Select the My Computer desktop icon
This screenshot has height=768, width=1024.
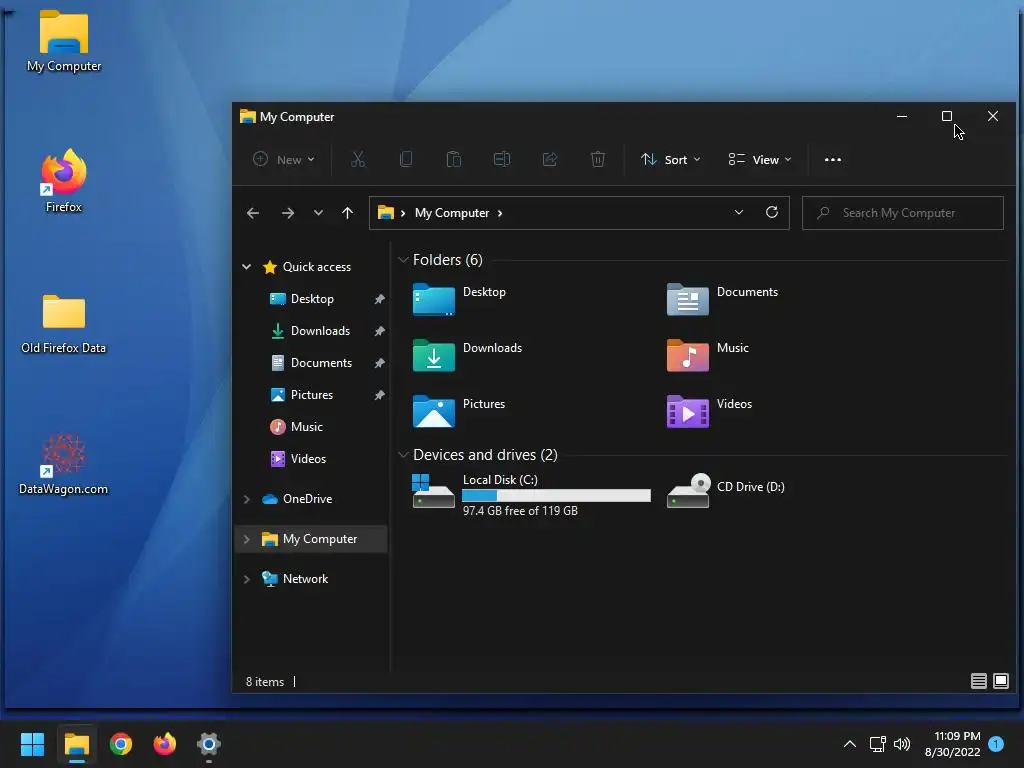pyautogui.click(x=63, y=40)
